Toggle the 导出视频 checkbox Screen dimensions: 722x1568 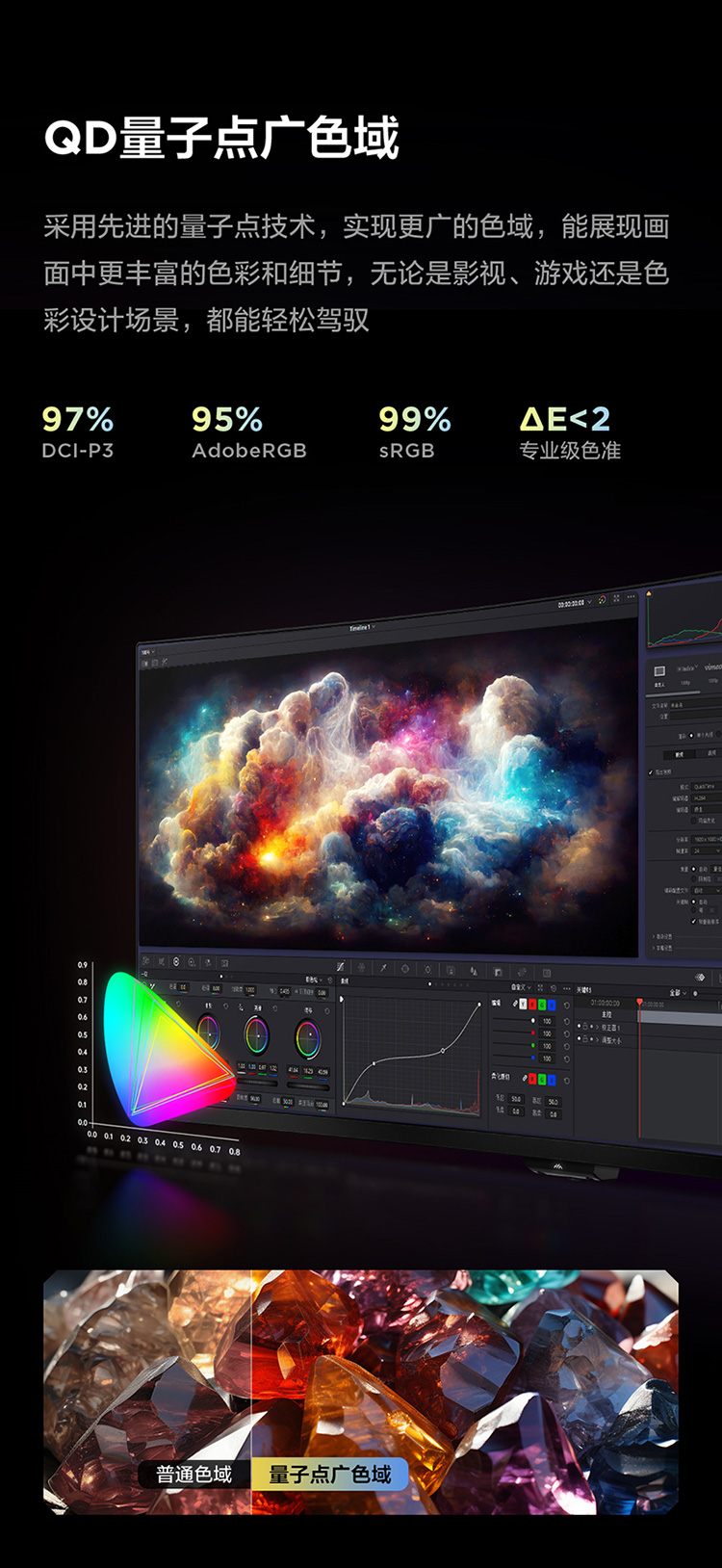pos(651,772)
